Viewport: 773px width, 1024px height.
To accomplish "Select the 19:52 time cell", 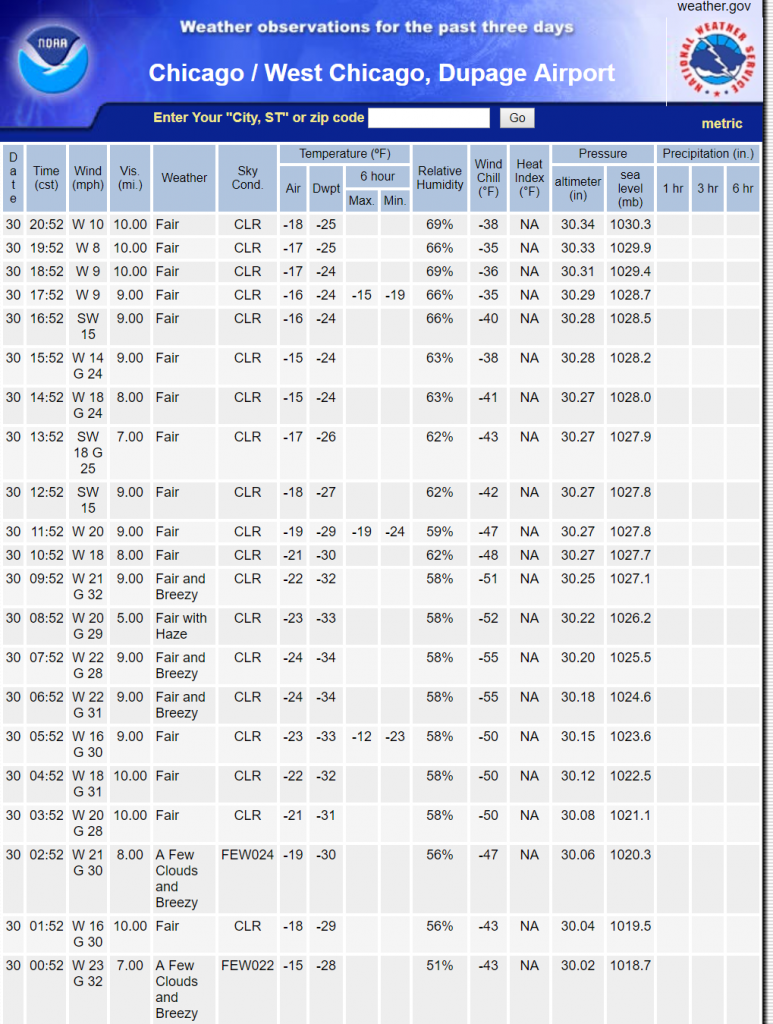I will click(46, 248).
